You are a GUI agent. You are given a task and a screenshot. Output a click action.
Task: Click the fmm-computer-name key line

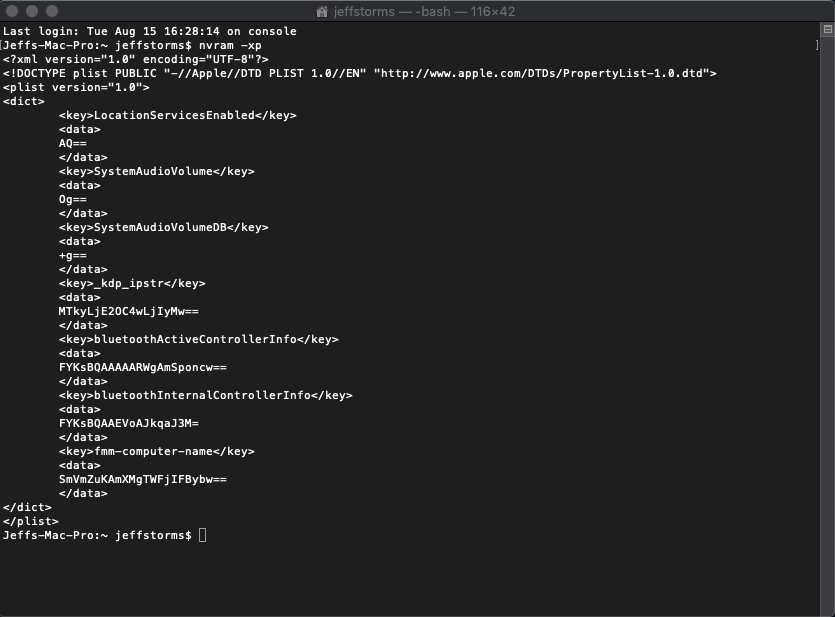156,451
